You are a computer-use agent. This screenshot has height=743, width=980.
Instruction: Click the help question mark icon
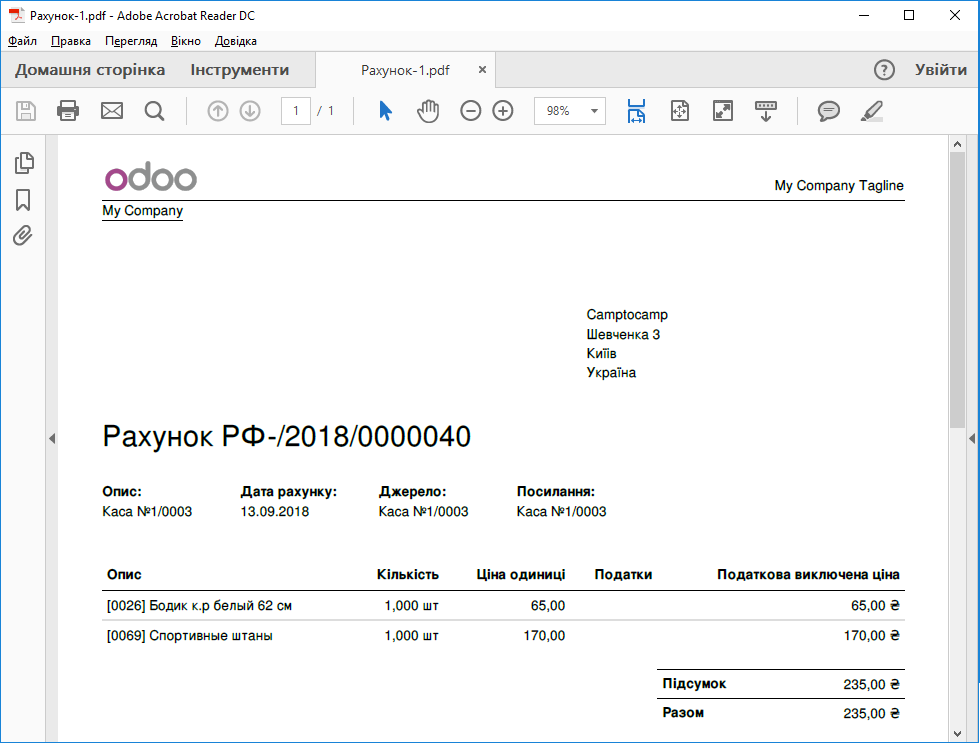884,69
